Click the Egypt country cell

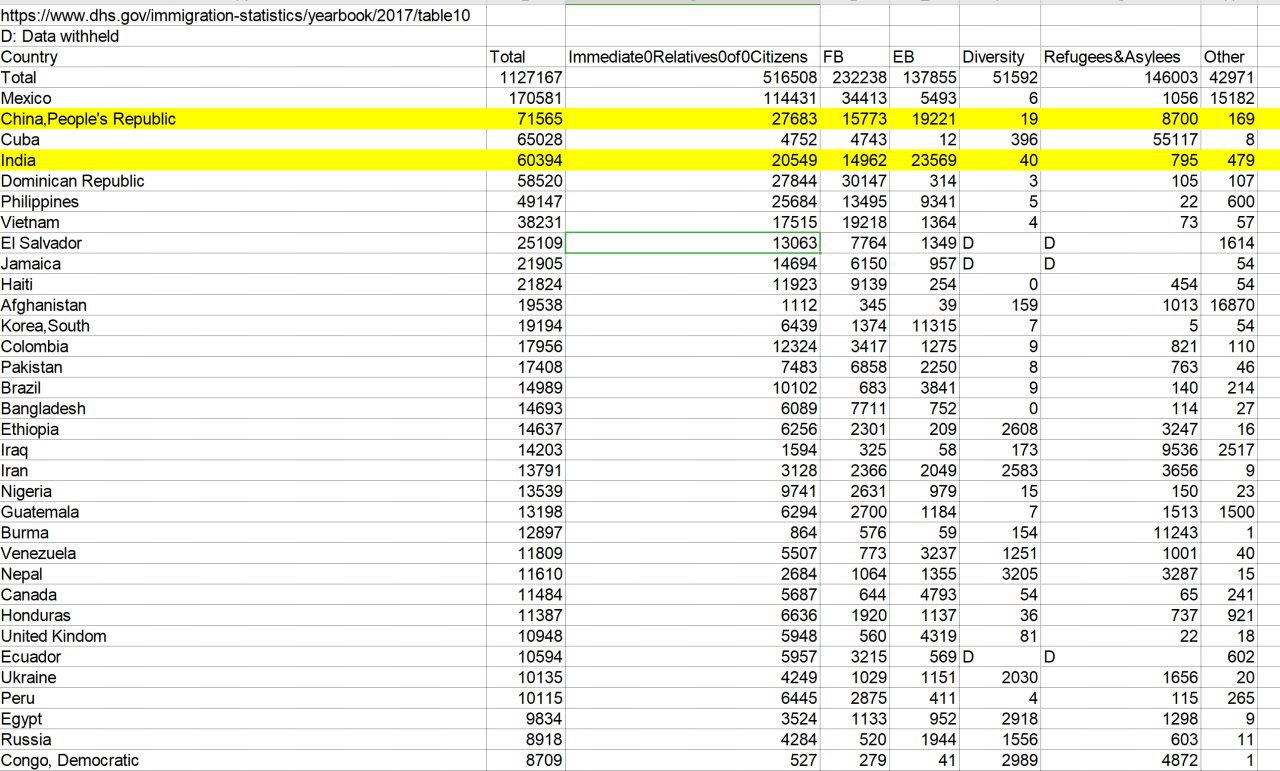pyautogui.click(x=243, y=718)
